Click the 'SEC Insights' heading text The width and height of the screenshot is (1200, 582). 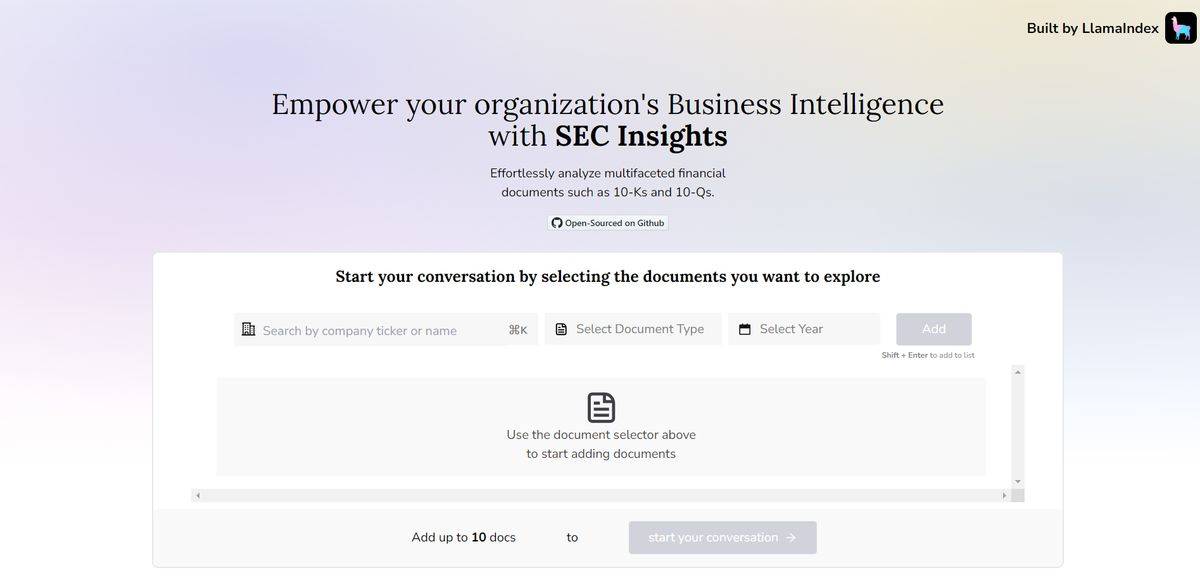tap(641, 135)
